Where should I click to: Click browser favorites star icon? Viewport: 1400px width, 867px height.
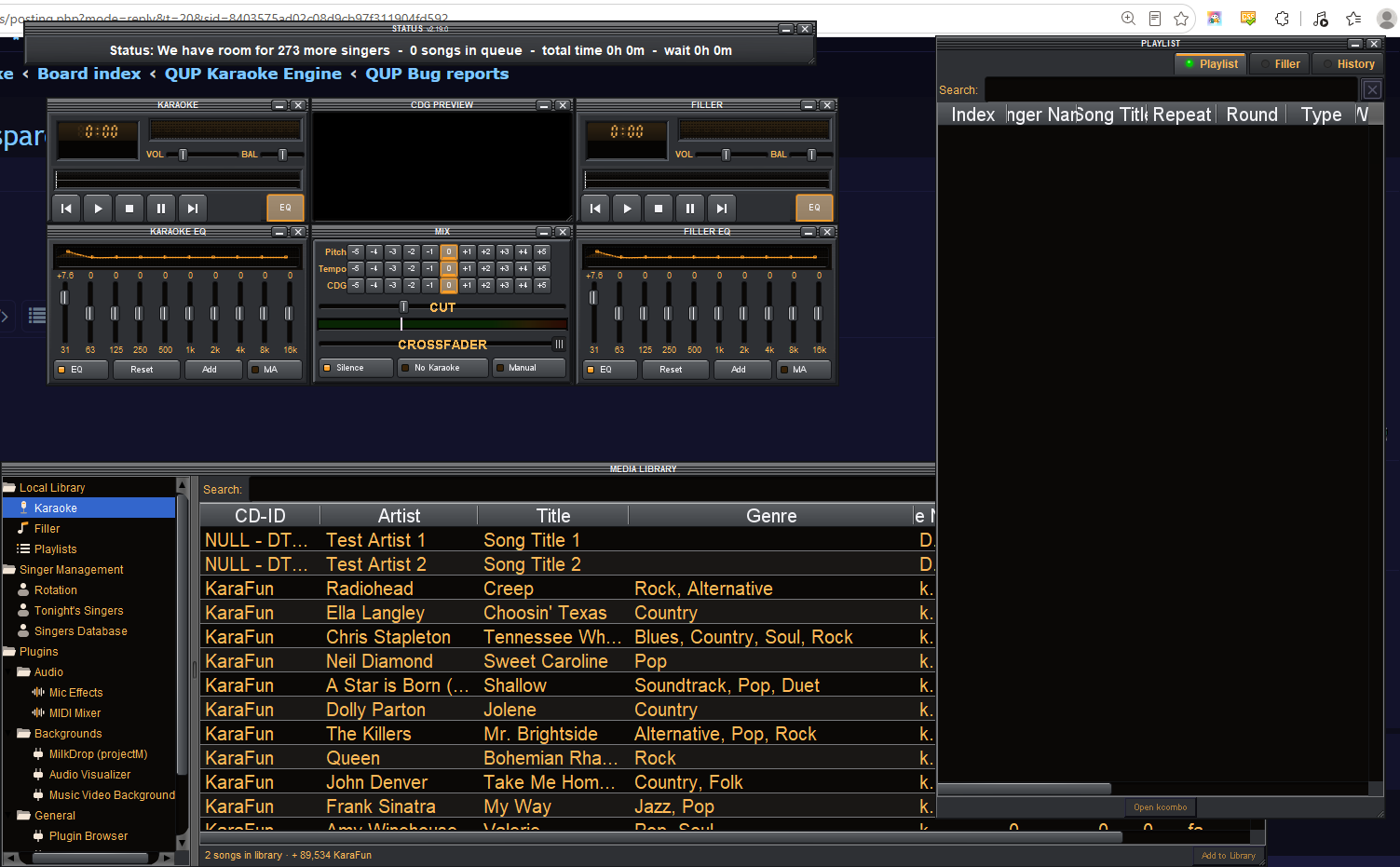1181,19
